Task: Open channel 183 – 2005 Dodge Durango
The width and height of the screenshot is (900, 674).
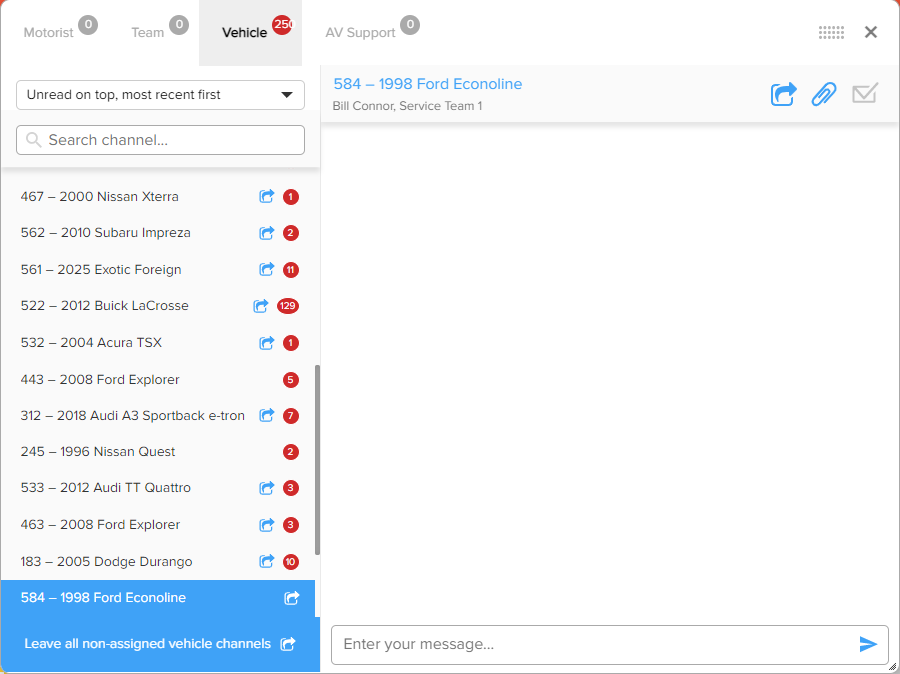Action: [x=158, y=561]
